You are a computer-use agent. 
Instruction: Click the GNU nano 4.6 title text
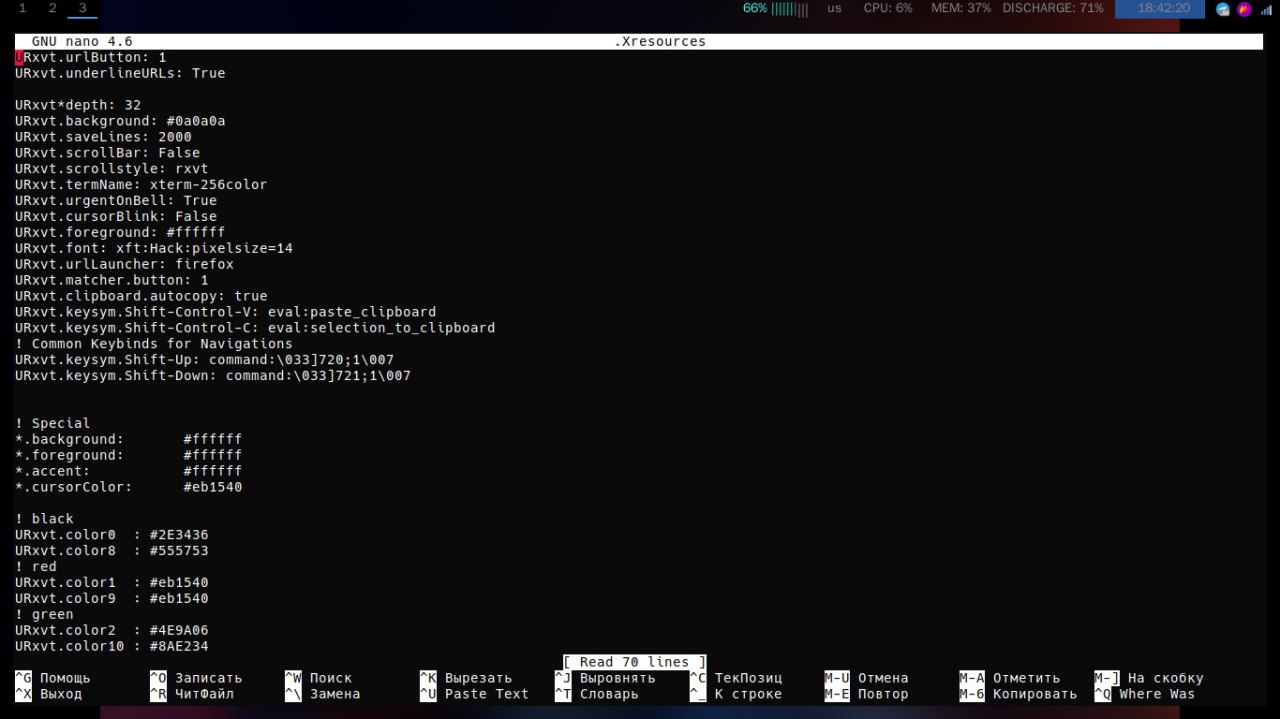(82, 41)
